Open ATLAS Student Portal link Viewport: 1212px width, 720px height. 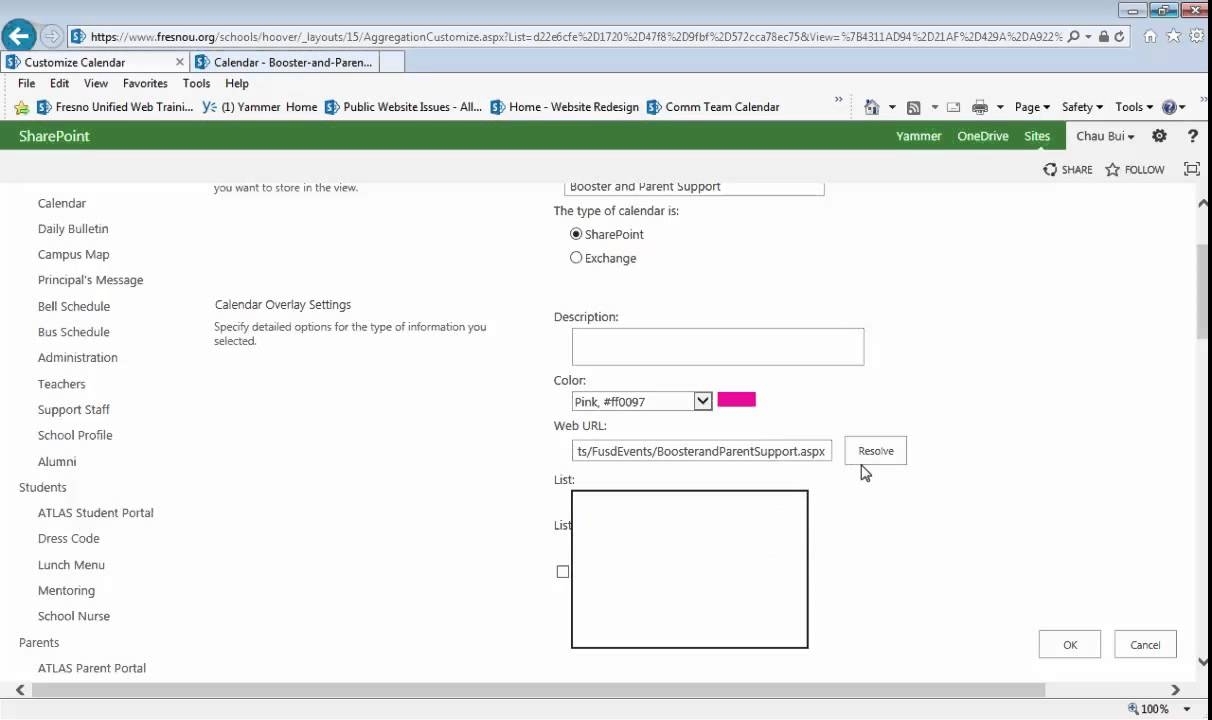tap(96, 513)
